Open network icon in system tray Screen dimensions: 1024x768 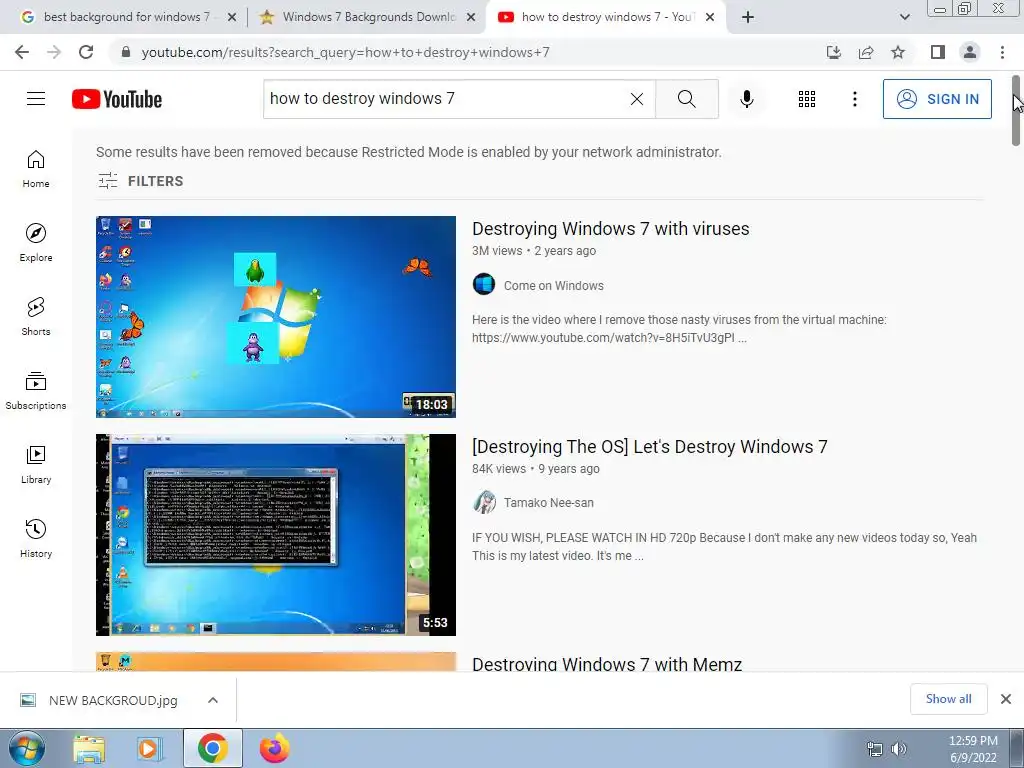[874, 749]
